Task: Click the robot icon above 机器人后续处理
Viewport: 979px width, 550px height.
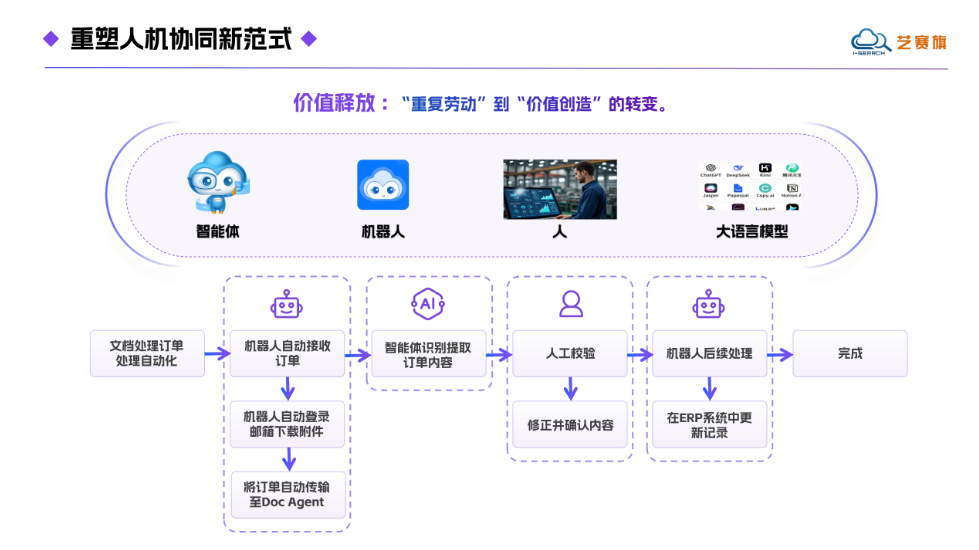Action: click(x=709, y=304)
